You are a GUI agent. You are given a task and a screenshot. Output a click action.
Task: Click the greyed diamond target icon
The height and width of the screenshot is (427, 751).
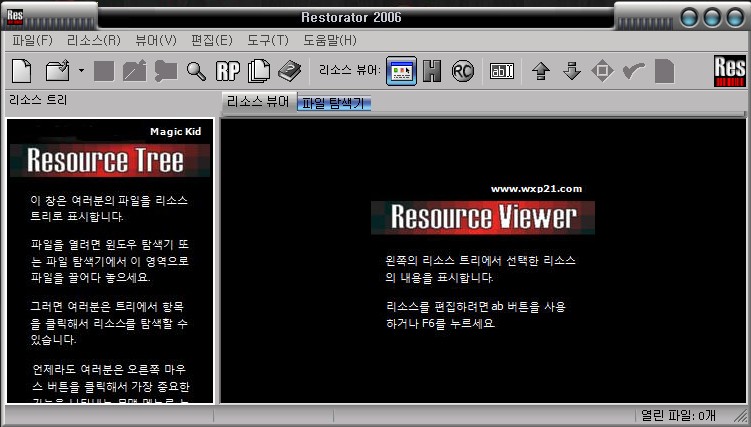602,71
